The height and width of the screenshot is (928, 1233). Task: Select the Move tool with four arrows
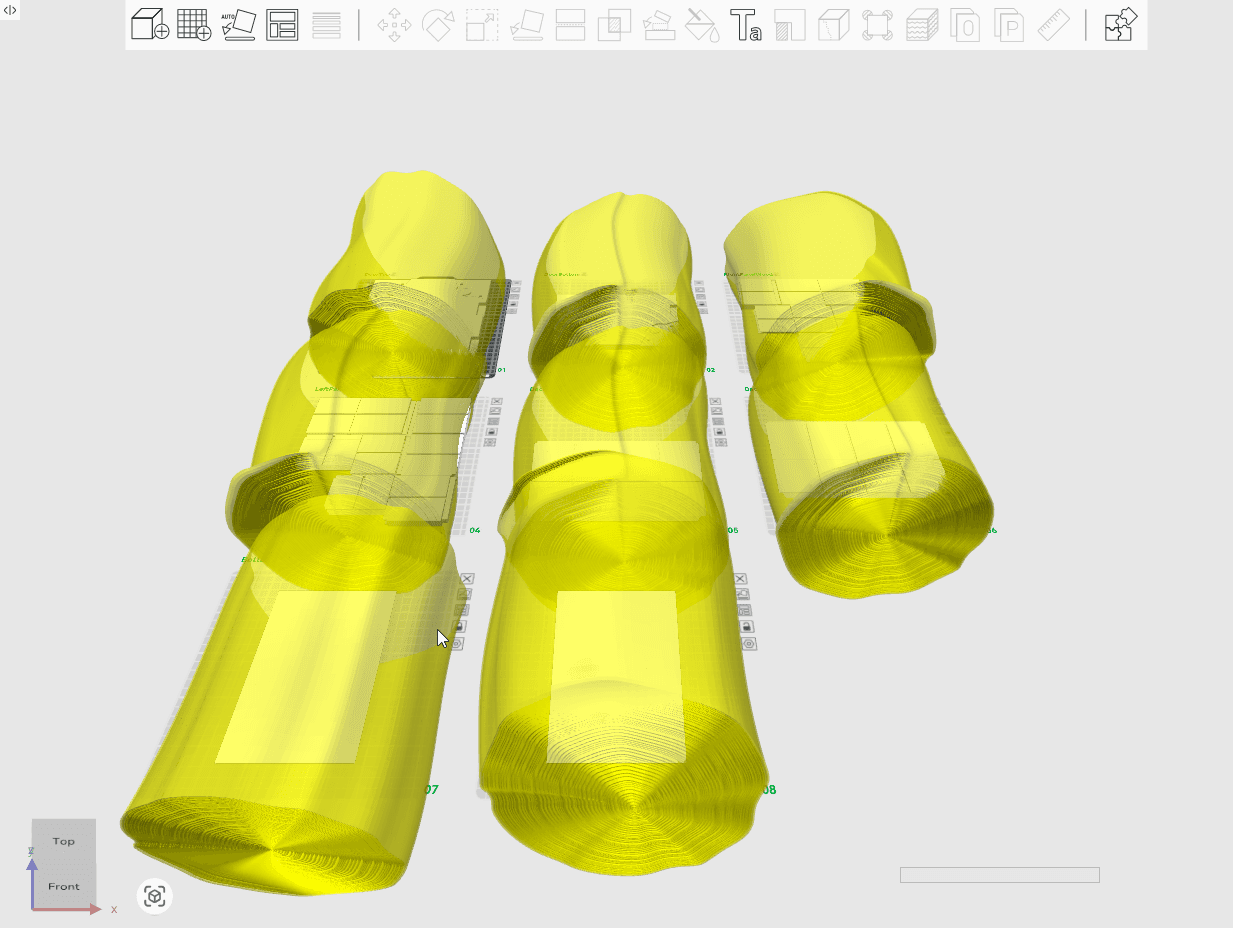394,25
